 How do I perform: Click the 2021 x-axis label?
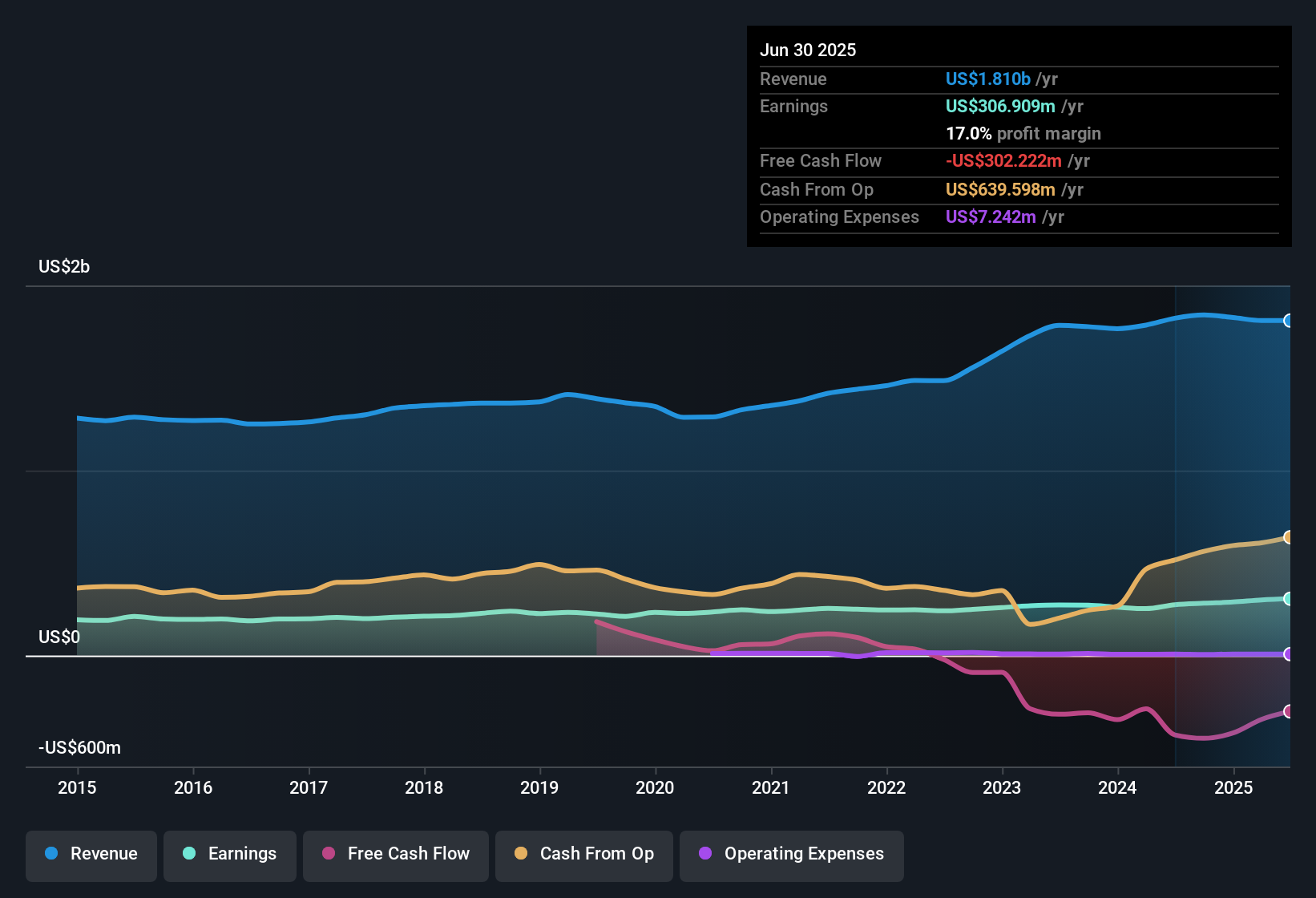(771, 788)
